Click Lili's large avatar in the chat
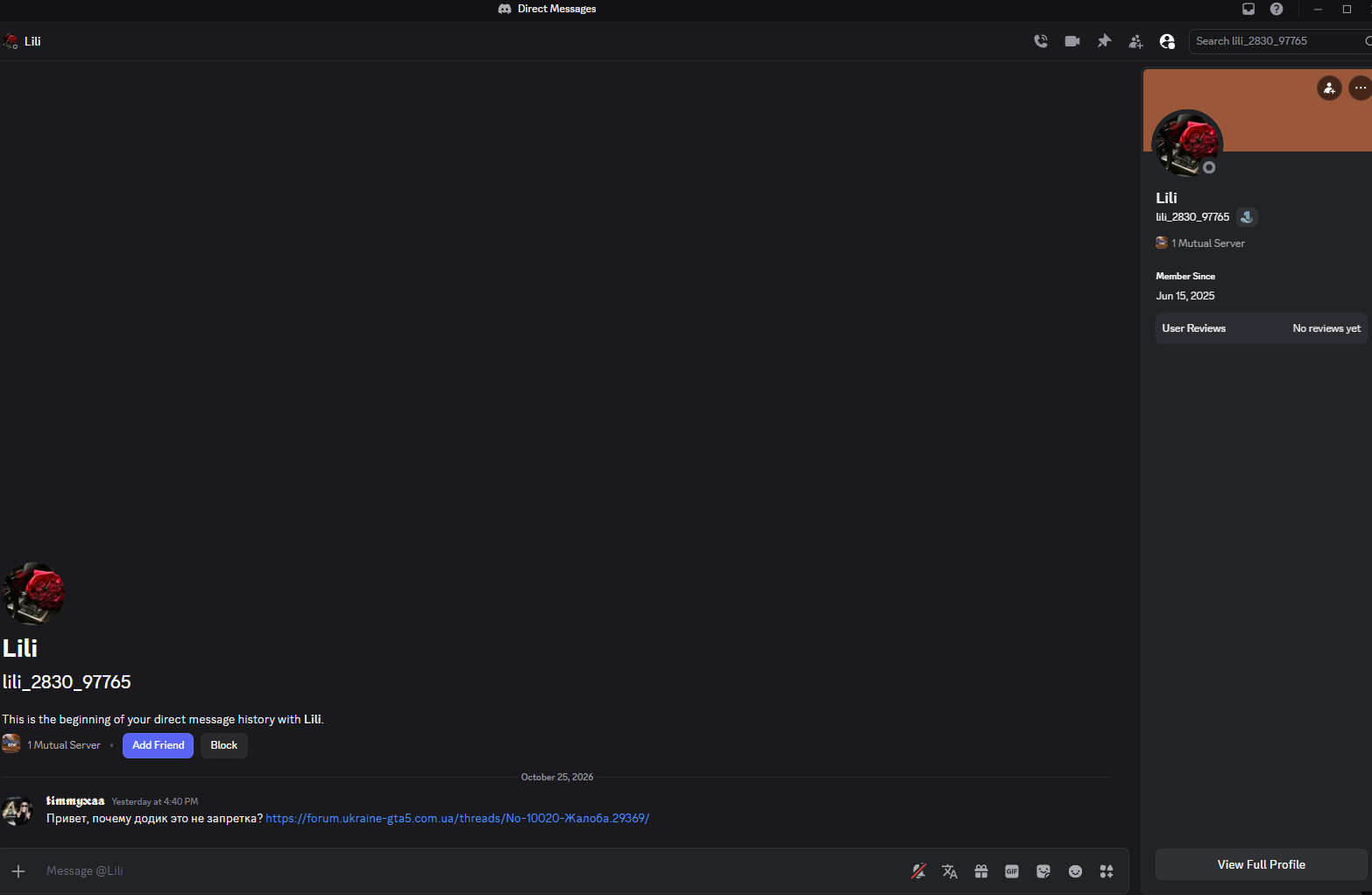 click(x=33, y=593)
